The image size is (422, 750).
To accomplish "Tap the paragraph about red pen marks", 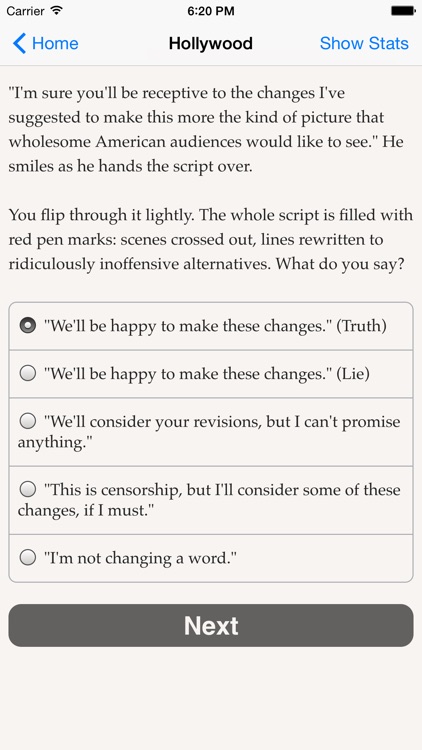I will click(211, 239).
